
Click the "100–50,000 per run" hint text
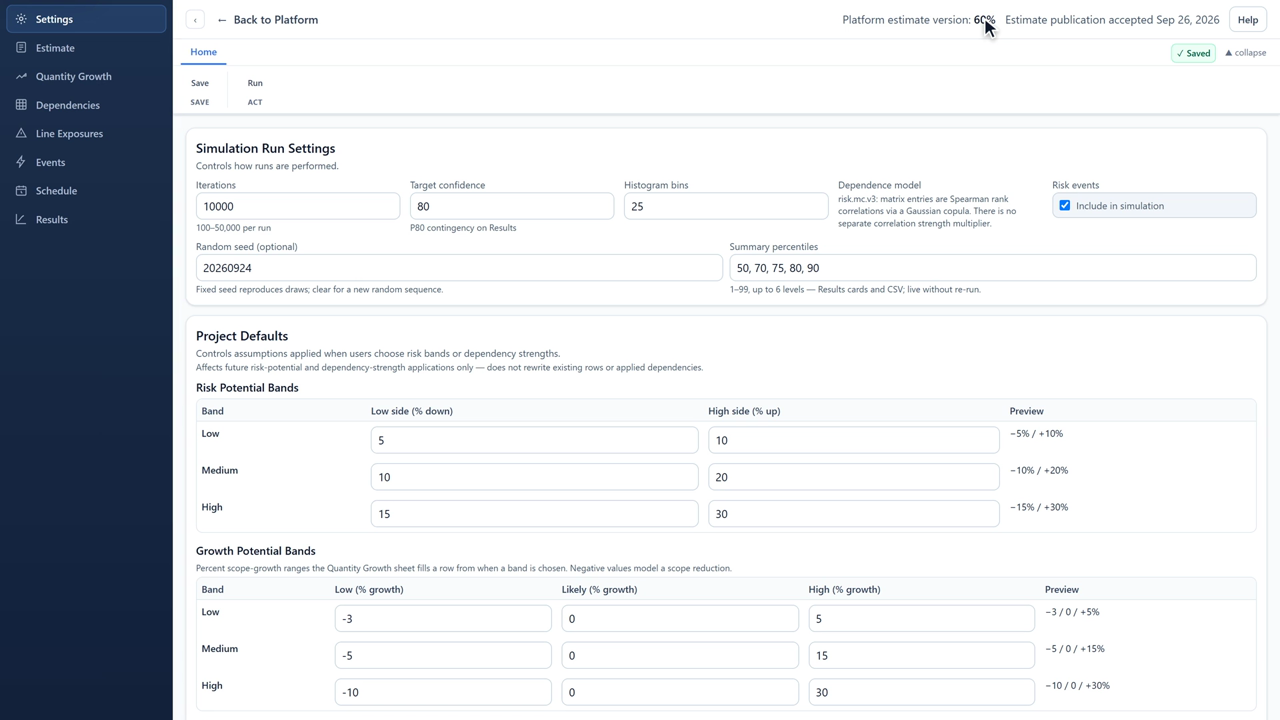coord(233,228)
